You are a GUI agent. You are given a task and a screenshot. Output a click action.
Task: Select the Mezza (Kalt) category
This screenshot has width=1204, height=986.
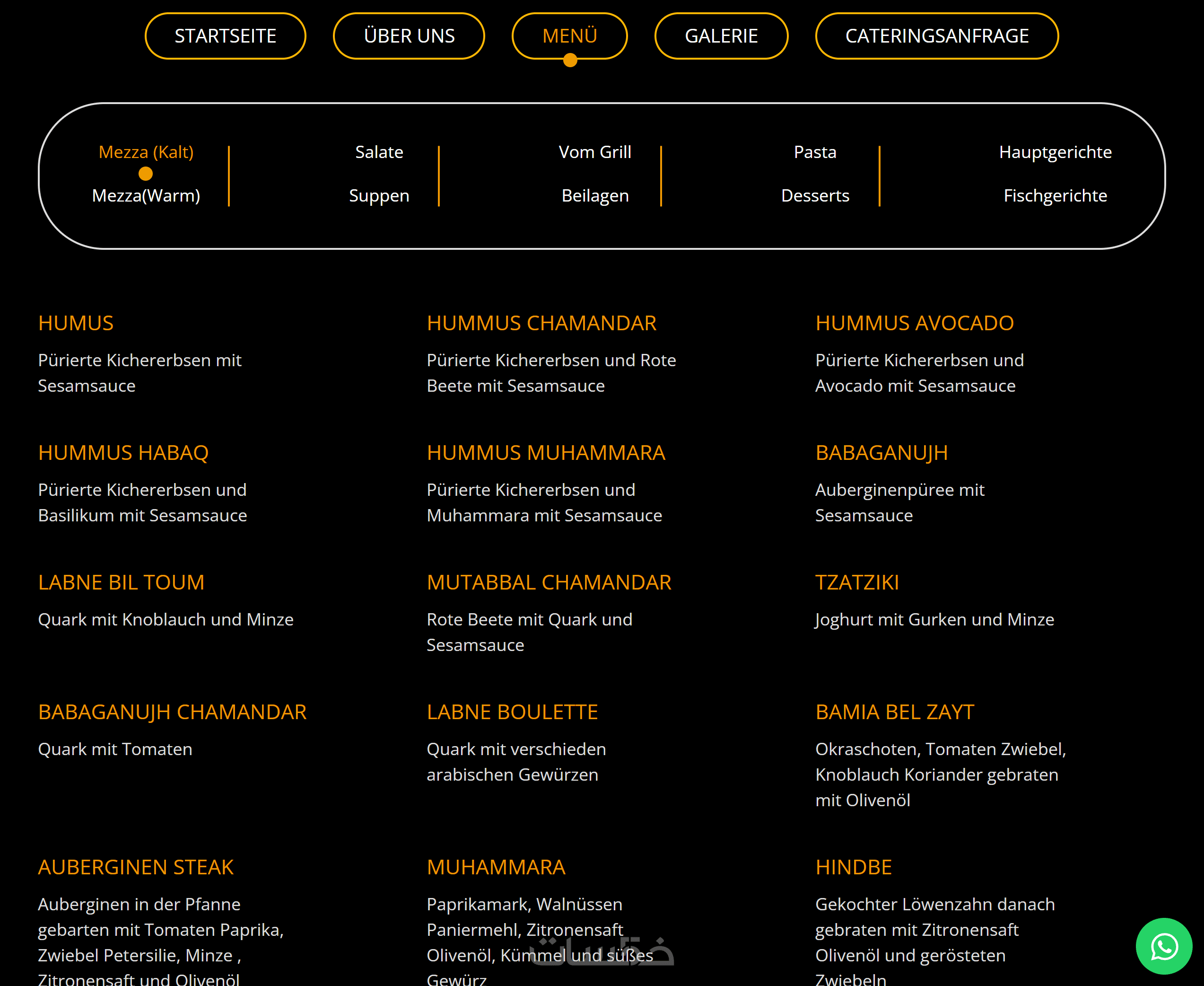point(146,152)
